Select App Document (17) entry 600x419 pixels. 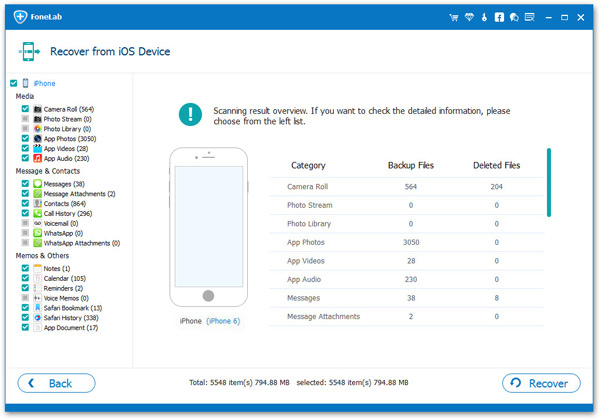[x=71, y=328]
